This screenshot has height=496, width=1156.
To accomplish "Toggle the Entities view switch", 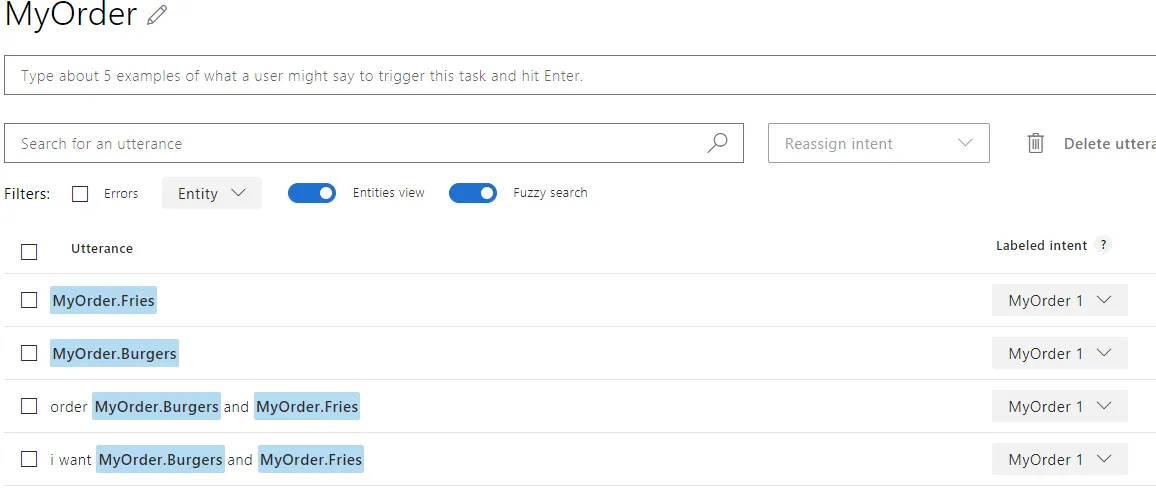I will [312, 193].
